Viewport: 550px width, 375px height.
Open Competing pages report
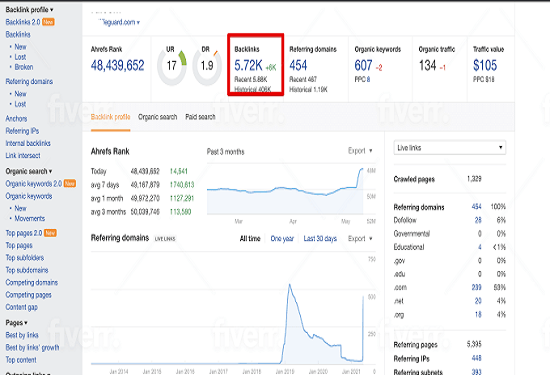tap(28, 295)
